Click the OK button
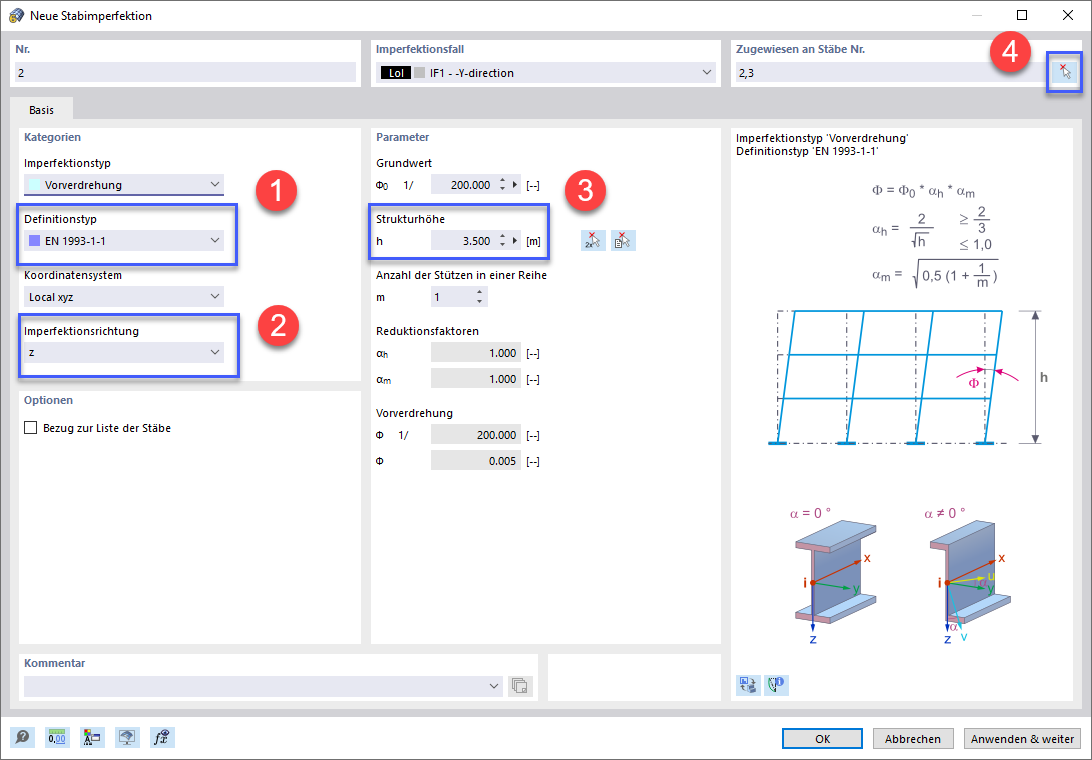Screen dimensions: 1092x760 pyautogui.click(x=822, y=738)
